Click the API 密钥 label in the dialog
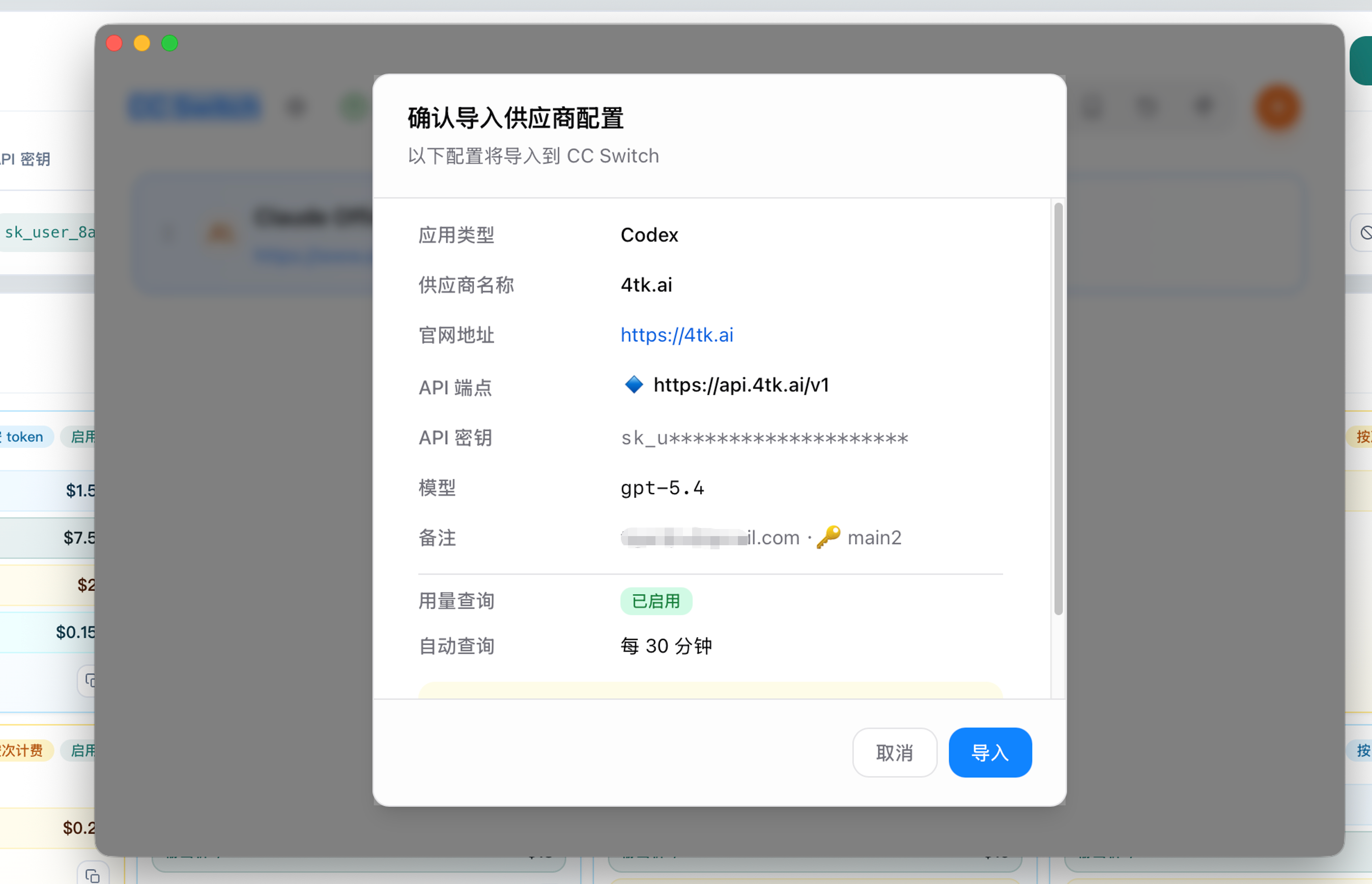The width and height of the screenshot is (1372, 884). pyautogui.click(x=455, y=437)
